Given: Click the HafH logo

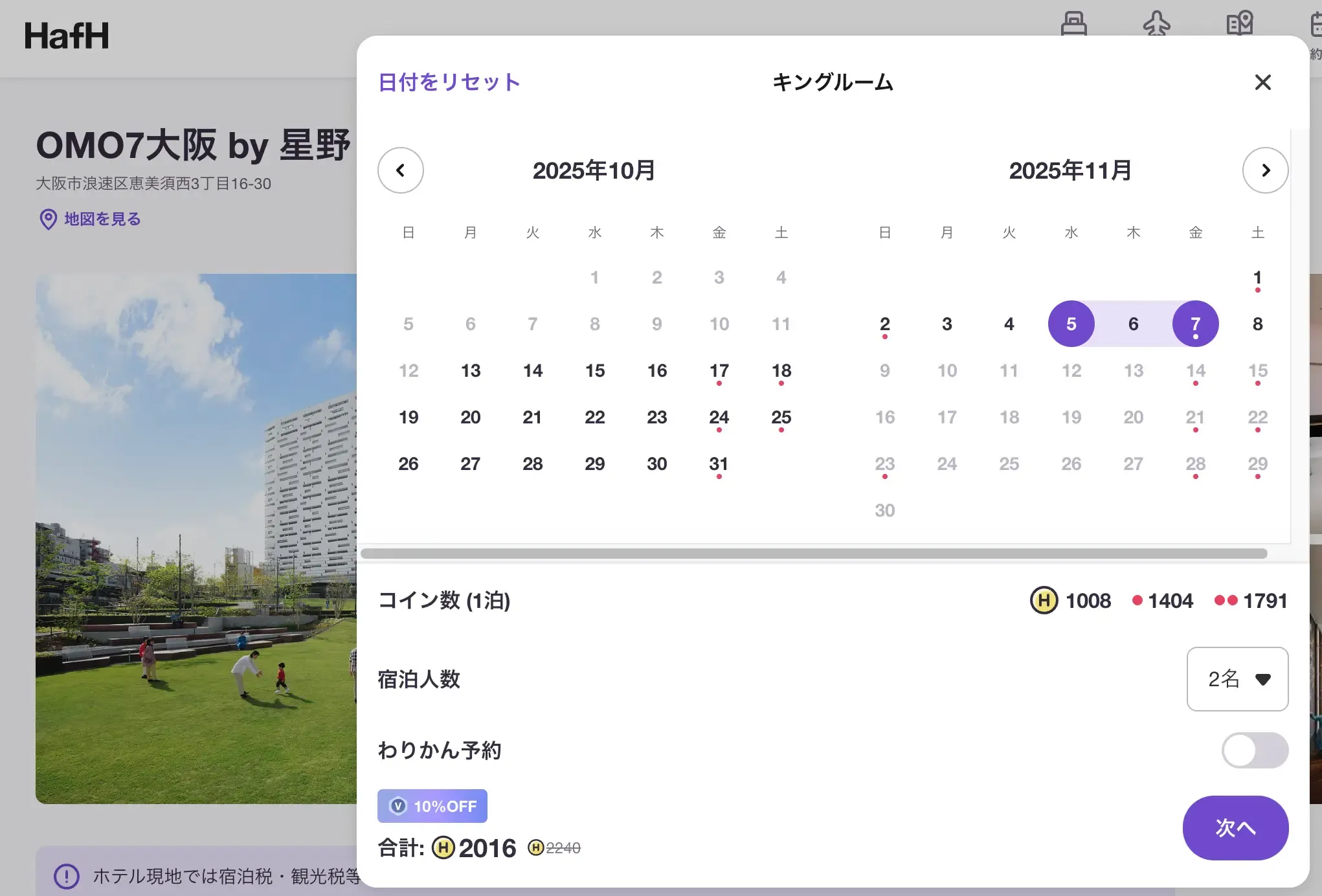Looking at the screenshot, I should pos(67,36).
